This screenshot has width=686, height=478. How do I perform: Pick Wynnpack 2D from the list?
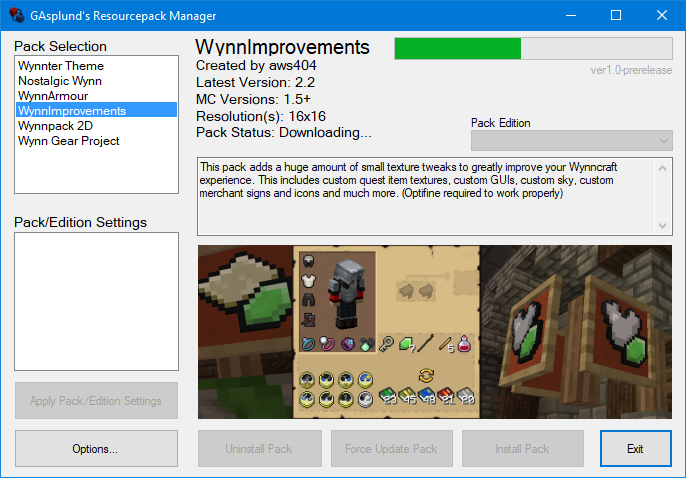pyautogui.click(x=55, y=126)
